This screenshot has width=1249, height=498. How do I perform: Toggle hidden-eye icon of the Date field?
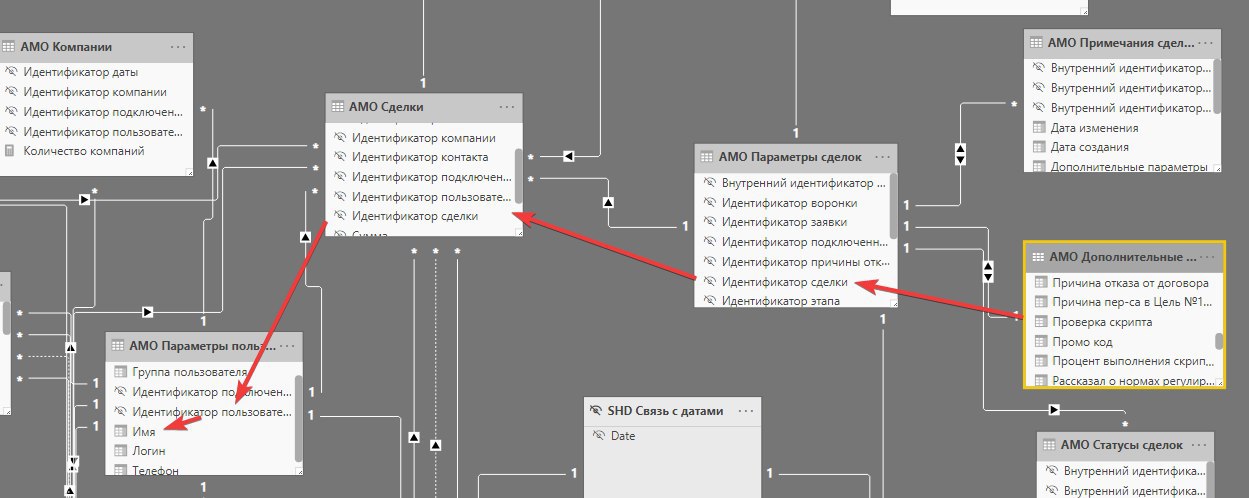pyautogui.click(x=598, y=436)
